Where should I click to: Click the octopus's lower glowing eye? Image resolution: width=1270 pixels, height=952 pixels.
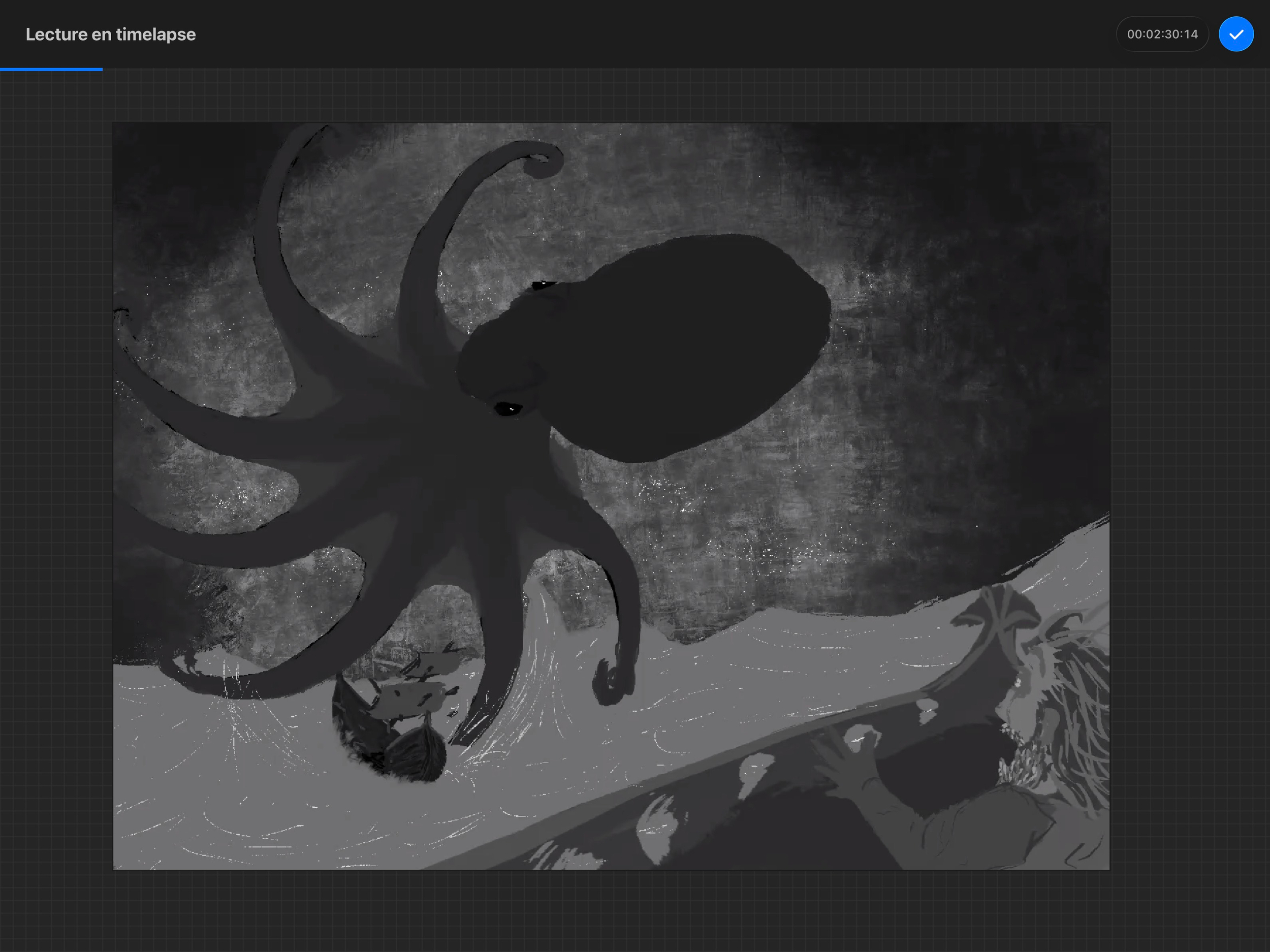click(507, 409)
